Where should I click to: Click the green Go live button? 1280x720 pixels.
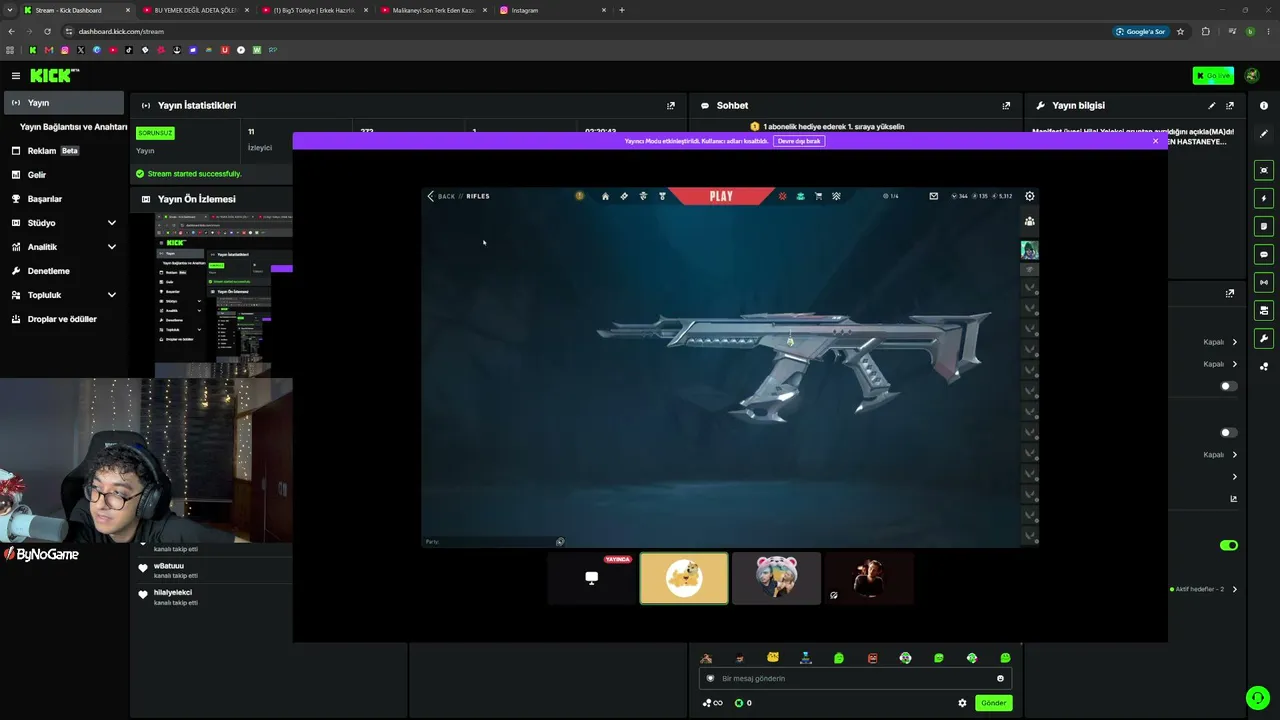[1213, 76]
